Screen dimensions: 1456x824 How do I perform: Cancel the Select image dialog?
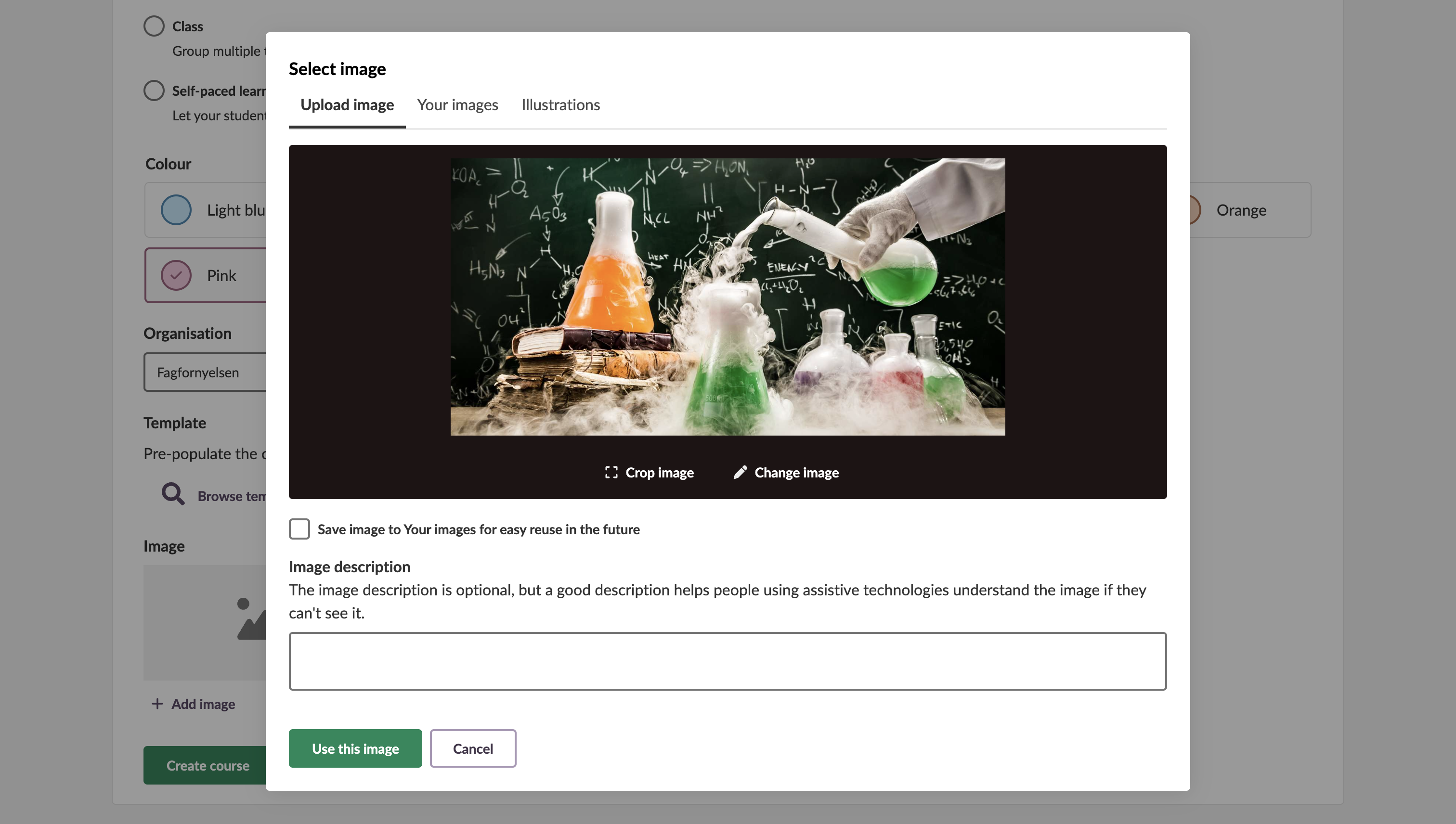pyautogui.click(x=473, y=748)
